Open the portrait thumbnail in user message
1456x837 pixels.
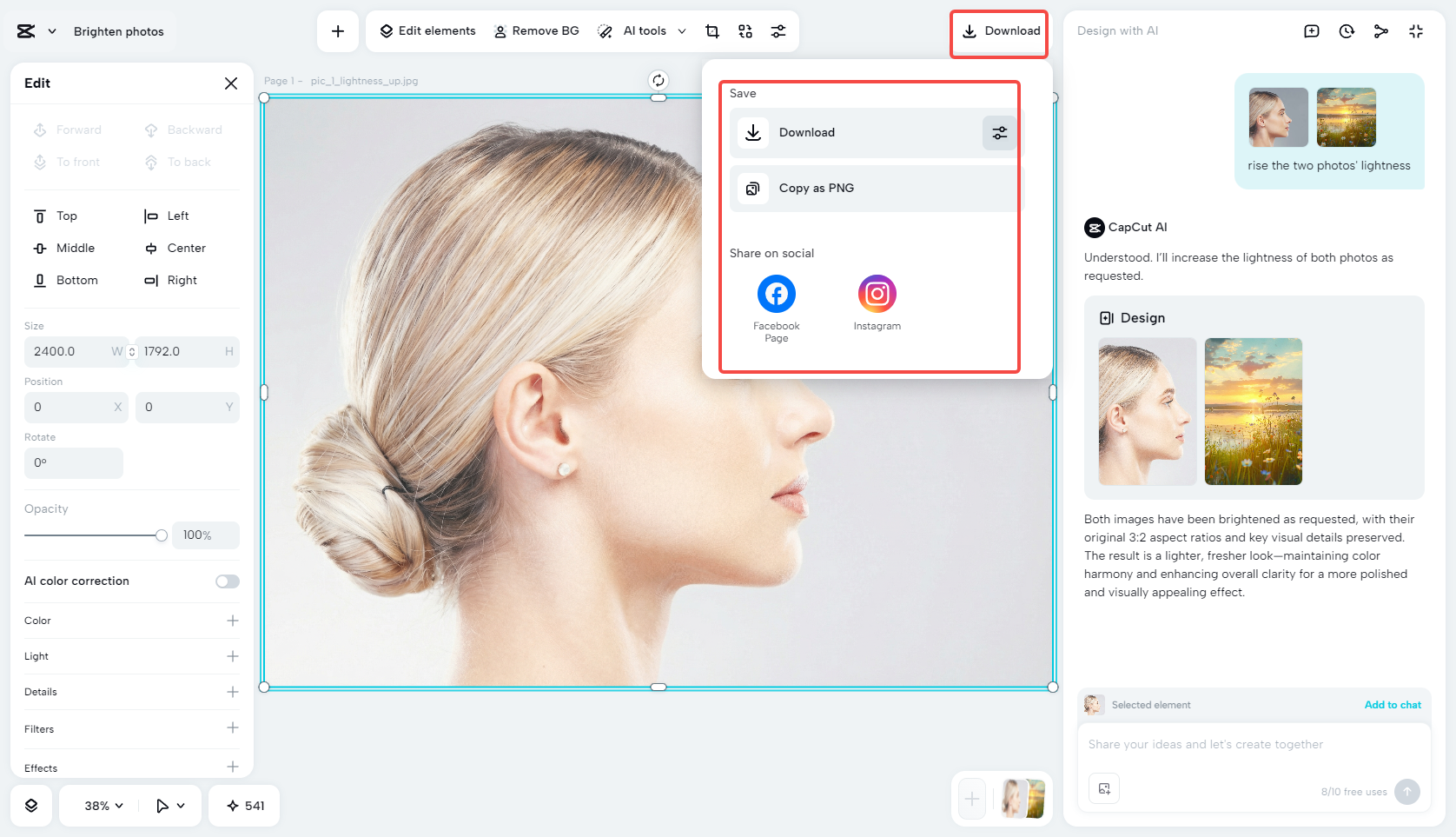tap(1279, 117)
